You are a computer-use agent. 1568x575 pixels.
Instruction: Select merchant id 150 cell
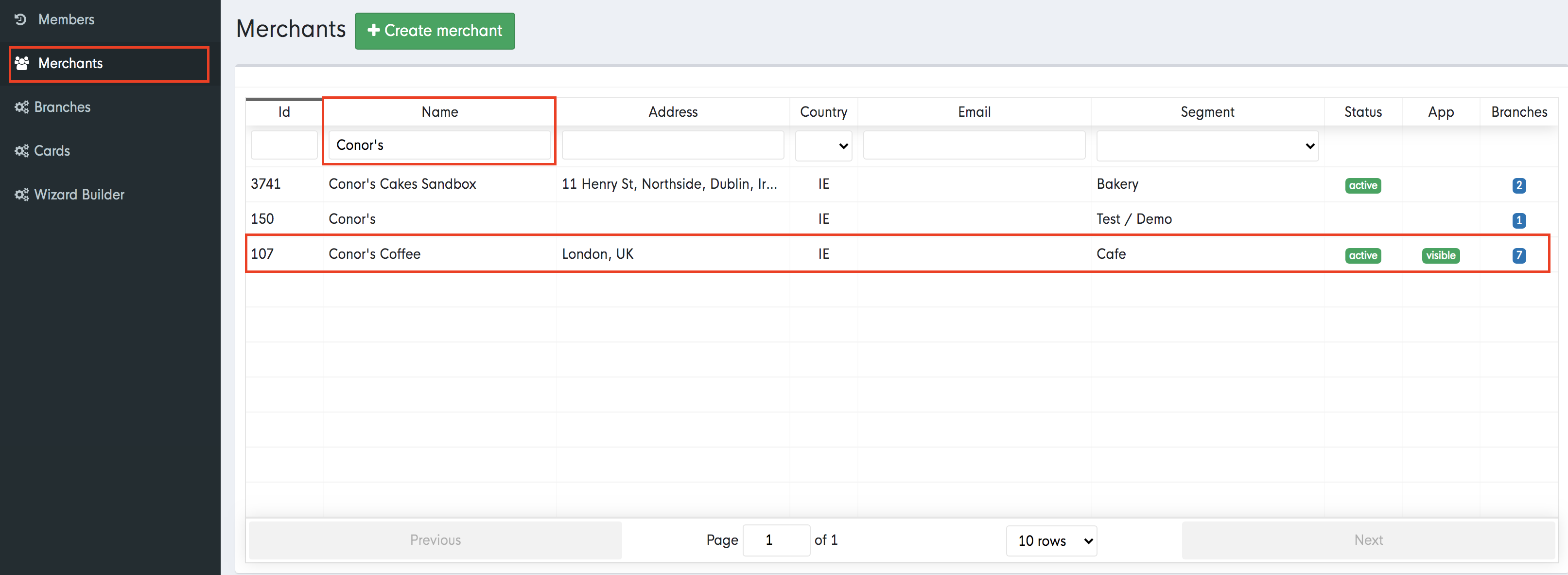[x=262, y=219]
